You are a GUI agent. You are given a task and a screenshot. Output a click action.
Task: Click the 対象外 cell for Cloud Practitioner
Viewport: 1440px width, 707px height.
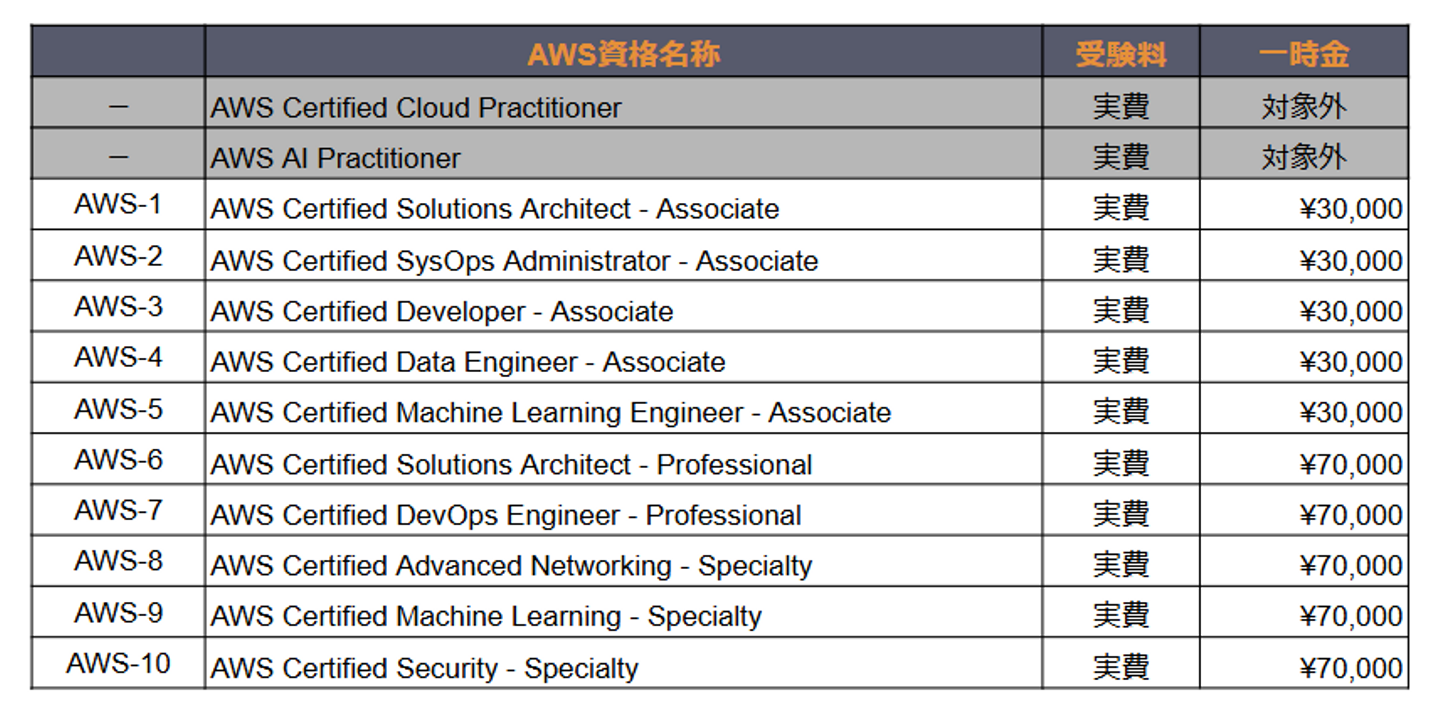tap(1303, 108)
